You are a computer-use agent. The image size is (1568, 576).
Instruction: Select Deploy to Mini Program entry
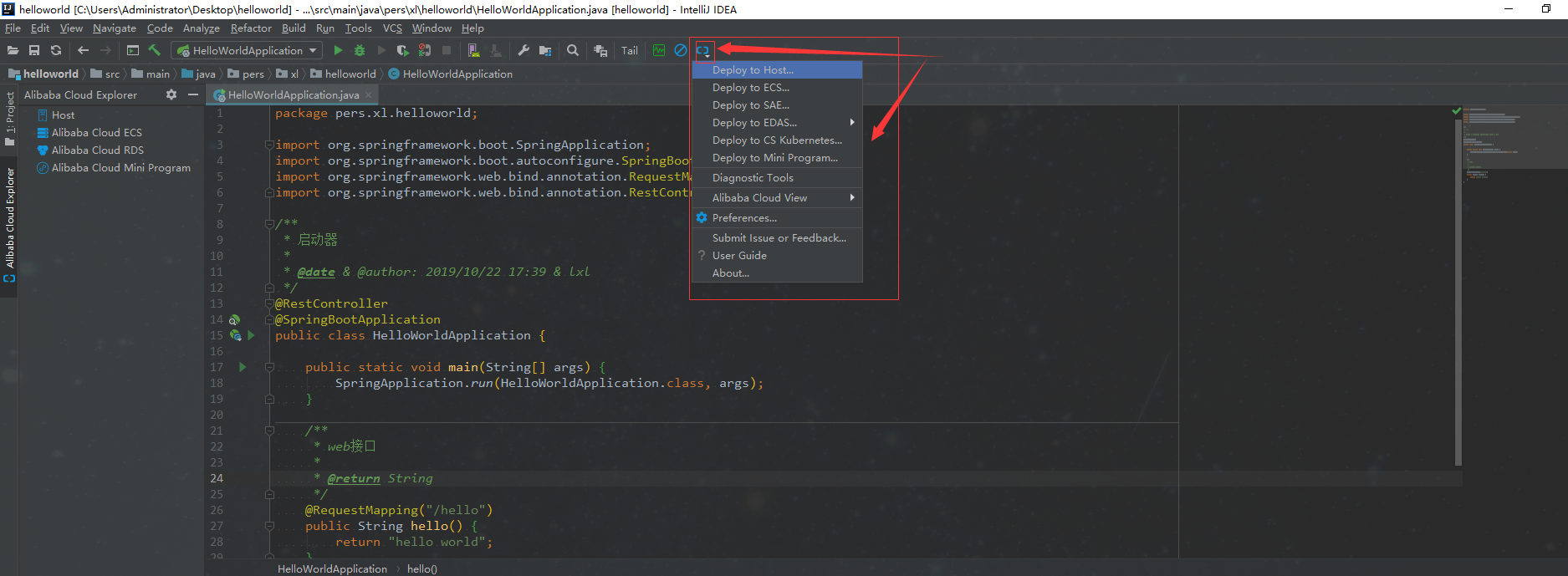coord(777,157)
